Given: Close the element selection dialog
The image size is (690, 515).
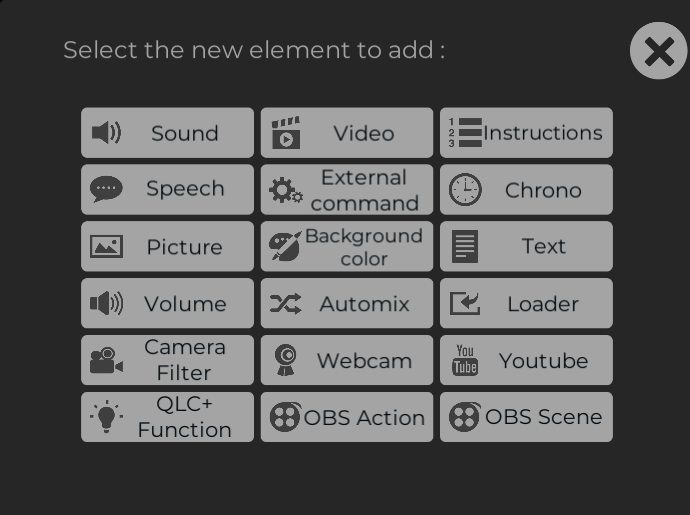Looking at the screenshot, I should click(658, 51).
